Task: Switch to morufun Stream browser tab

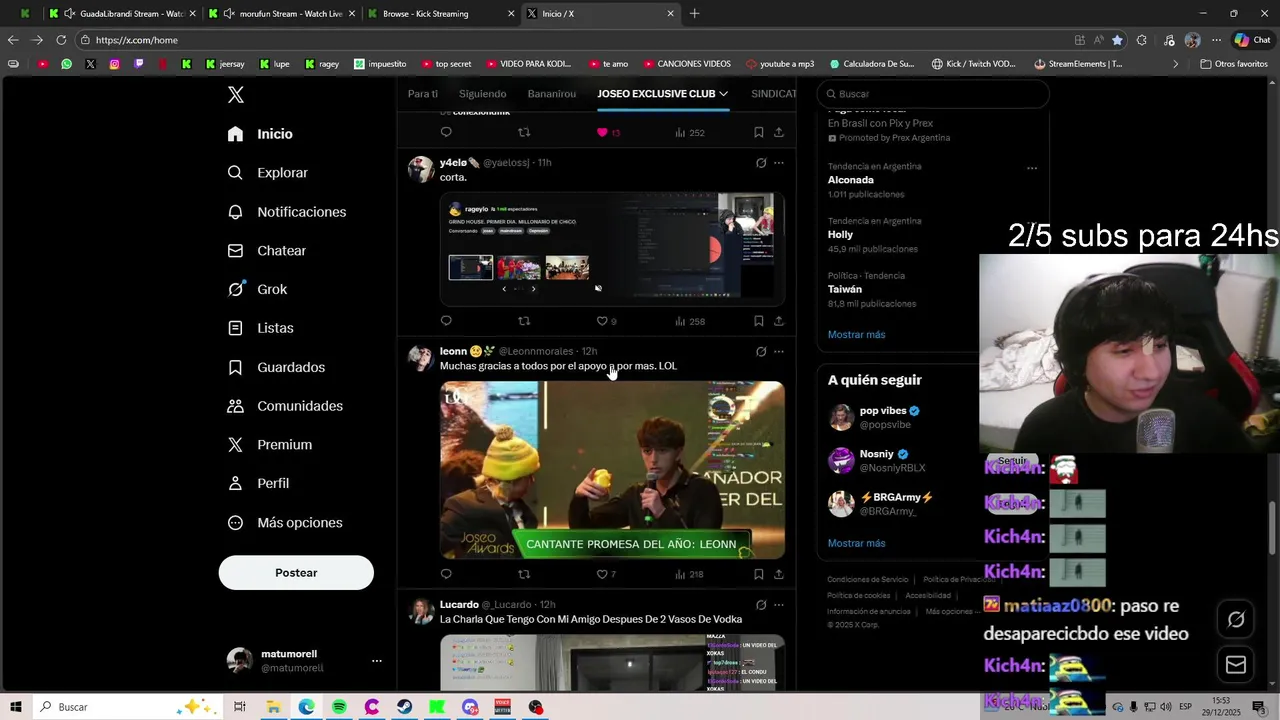Action: pos(281,14)
